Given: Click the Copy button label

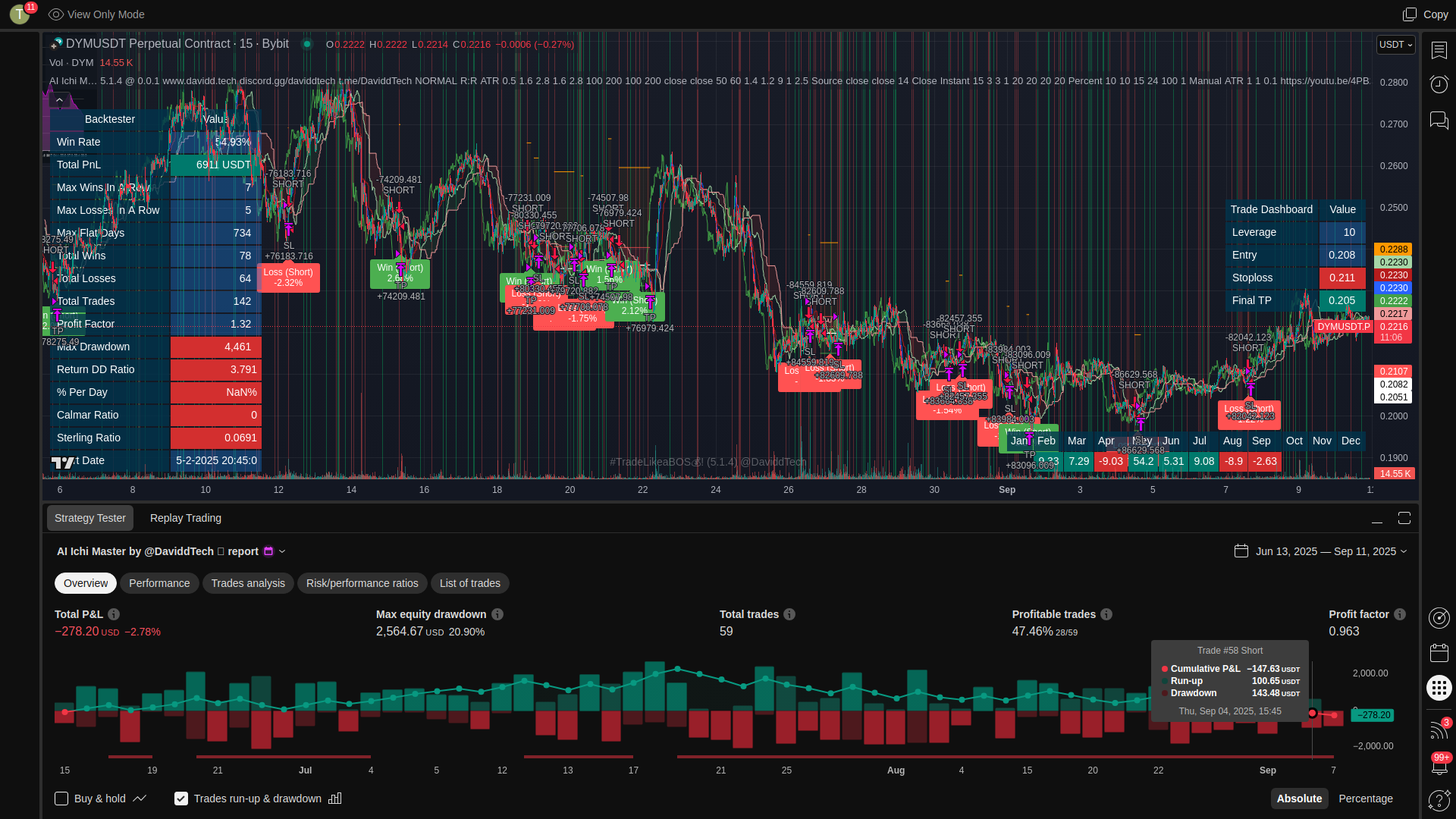Looking at the screenshot, I should (x=1436, y=14).
